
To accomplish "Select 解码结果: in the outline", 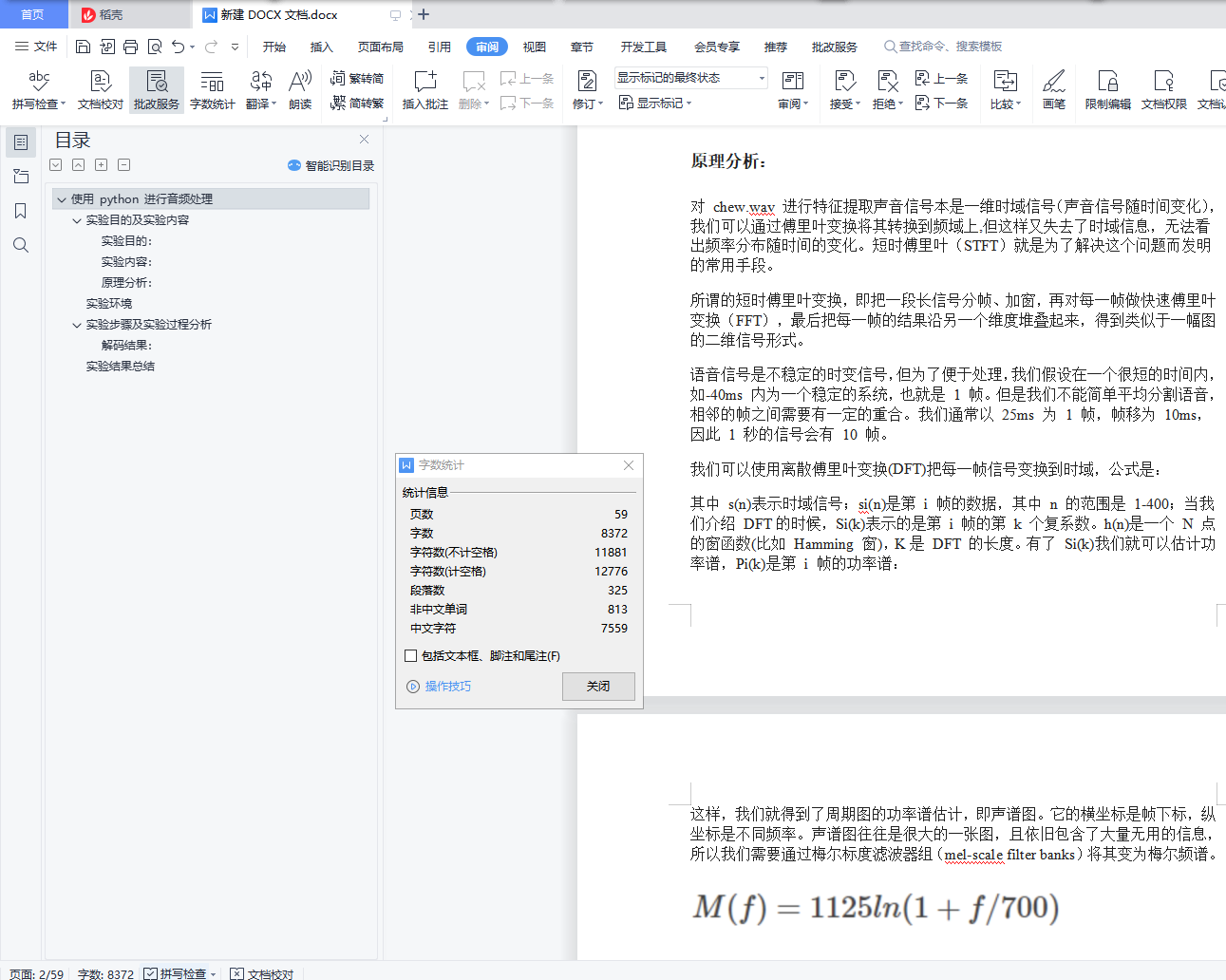I will click(126, 346).
